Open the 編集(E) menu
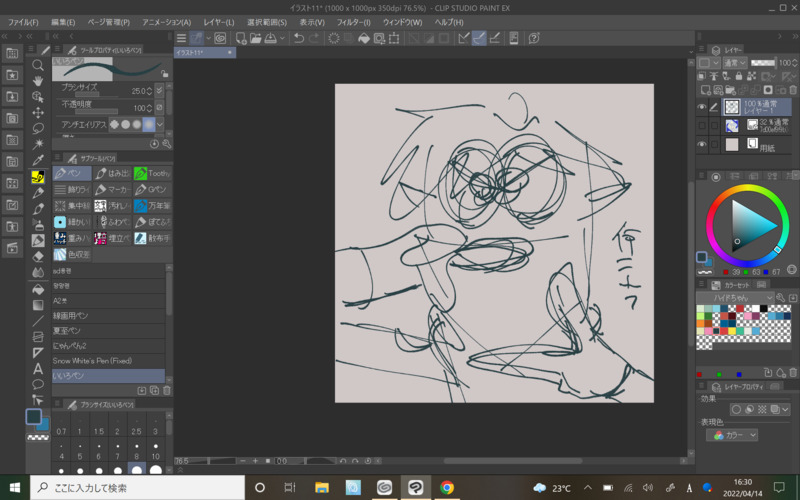The image size is (800, 500). pyautogui.click(x=63, y=22)
